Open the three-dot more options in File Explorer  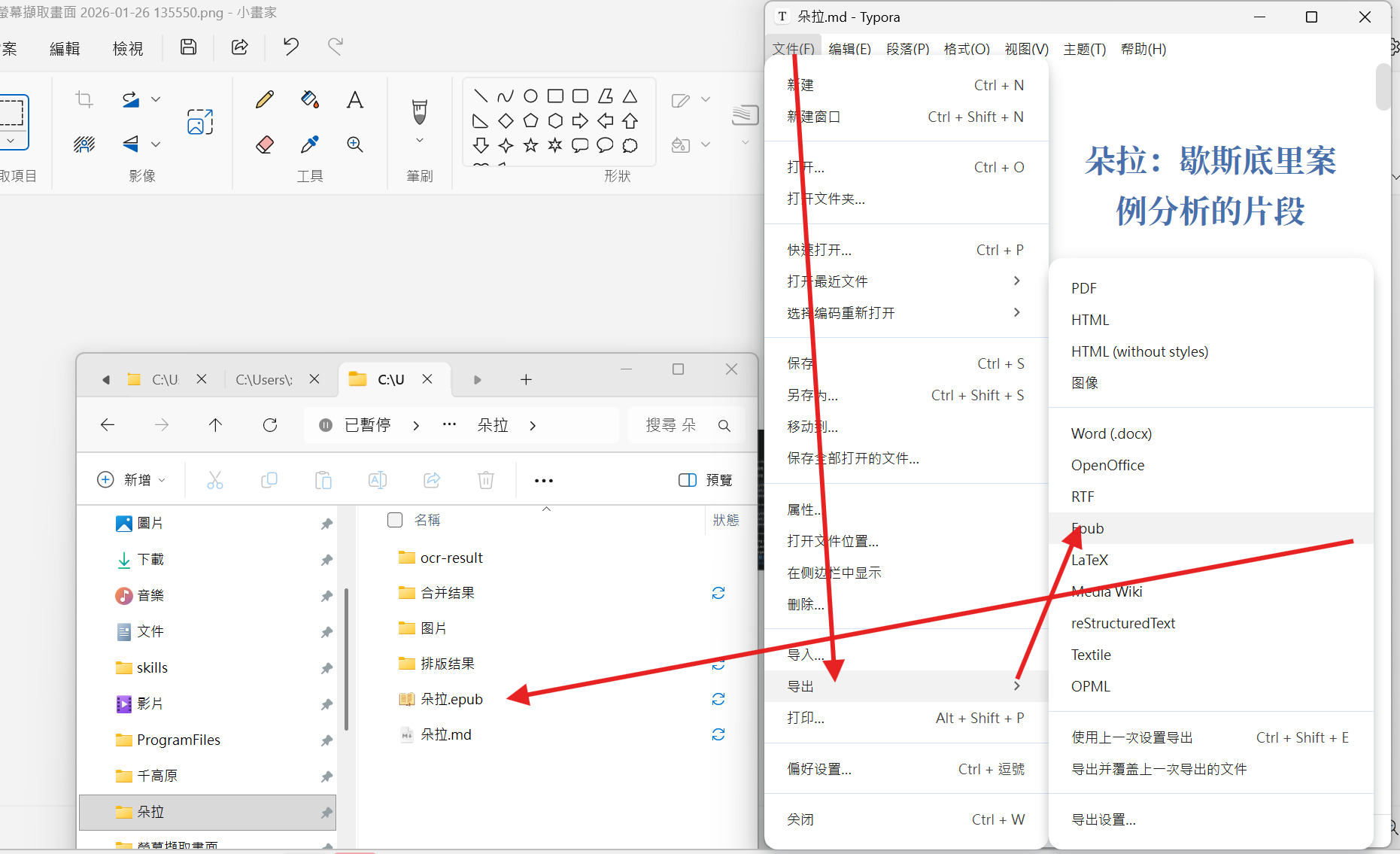tap(544, 480)
